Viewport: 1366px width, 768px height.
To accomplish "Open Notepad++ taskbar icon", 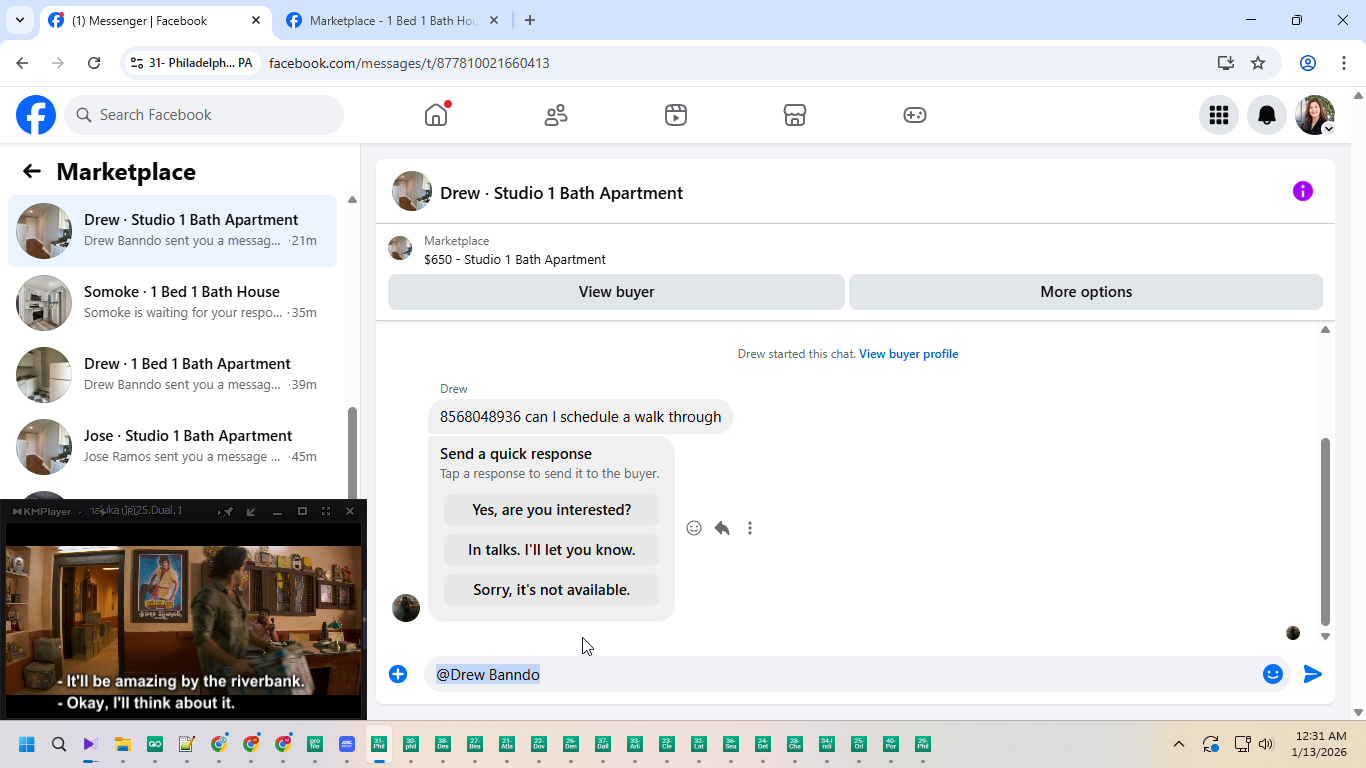I will point(187,744).
